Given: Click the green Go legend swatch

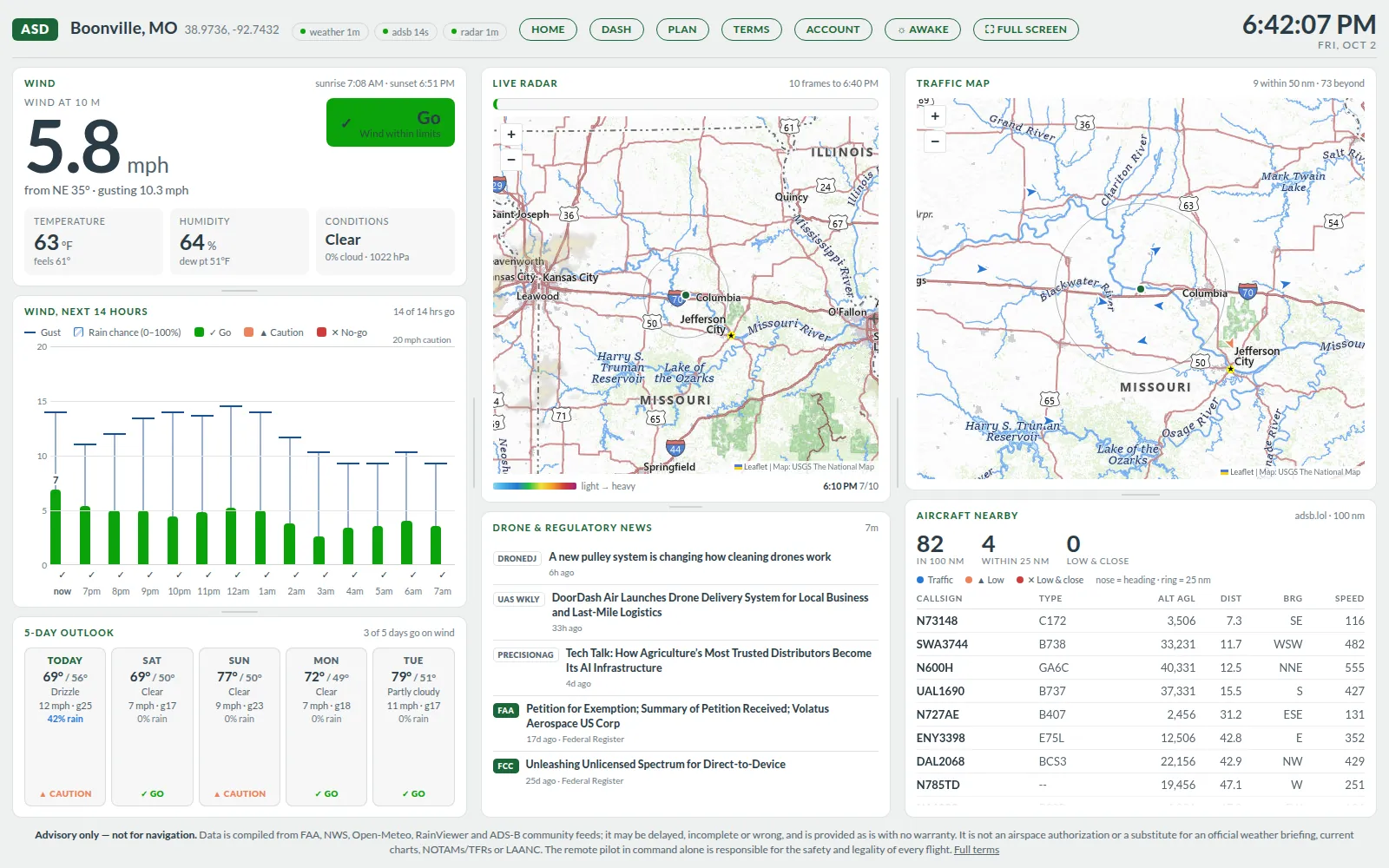Looking at the screenshot, I should [200, 332].
